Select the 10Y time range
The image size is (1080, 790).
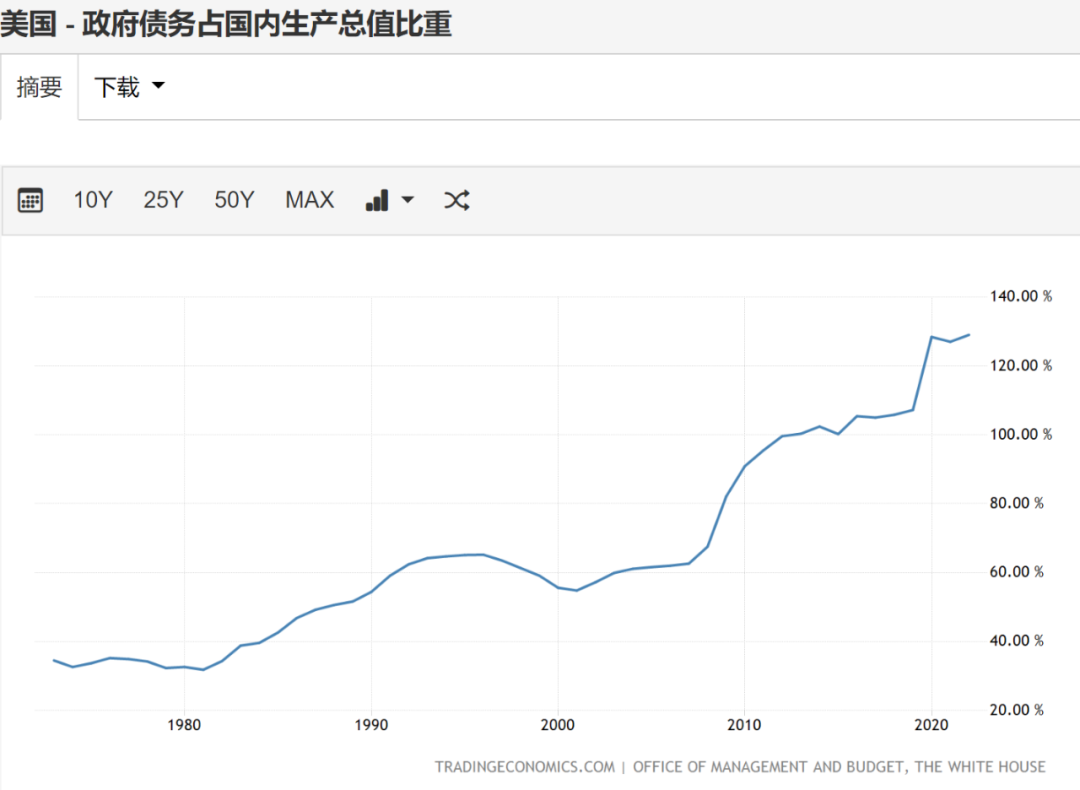(92, 200)
